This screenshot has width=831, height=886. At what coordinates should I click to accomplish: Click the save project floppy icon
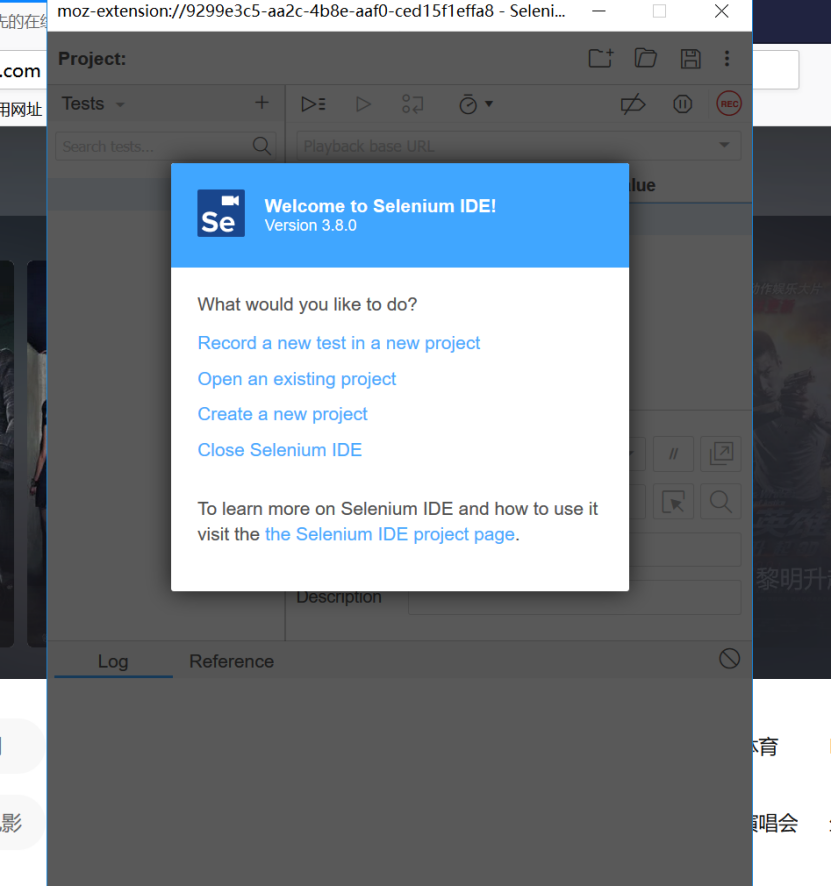tap(690, 59)
